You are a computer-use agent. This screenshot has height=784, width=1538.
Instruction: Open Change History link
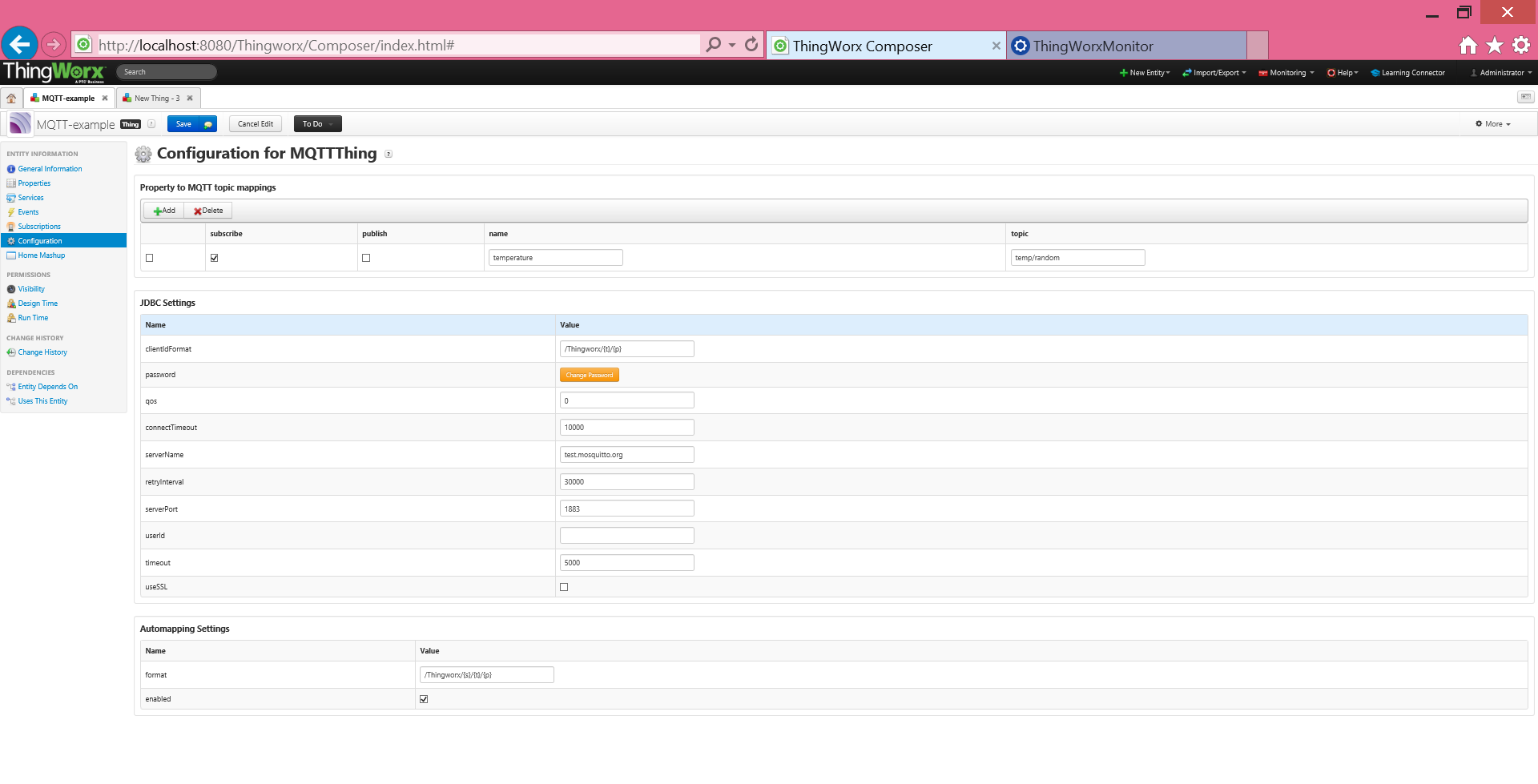point(42,352)
